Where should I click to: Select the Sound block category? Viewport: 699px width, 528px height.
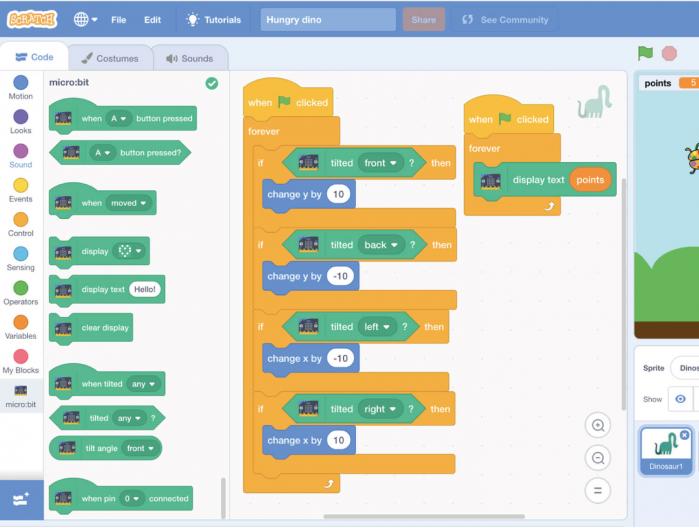coord(21,156)
